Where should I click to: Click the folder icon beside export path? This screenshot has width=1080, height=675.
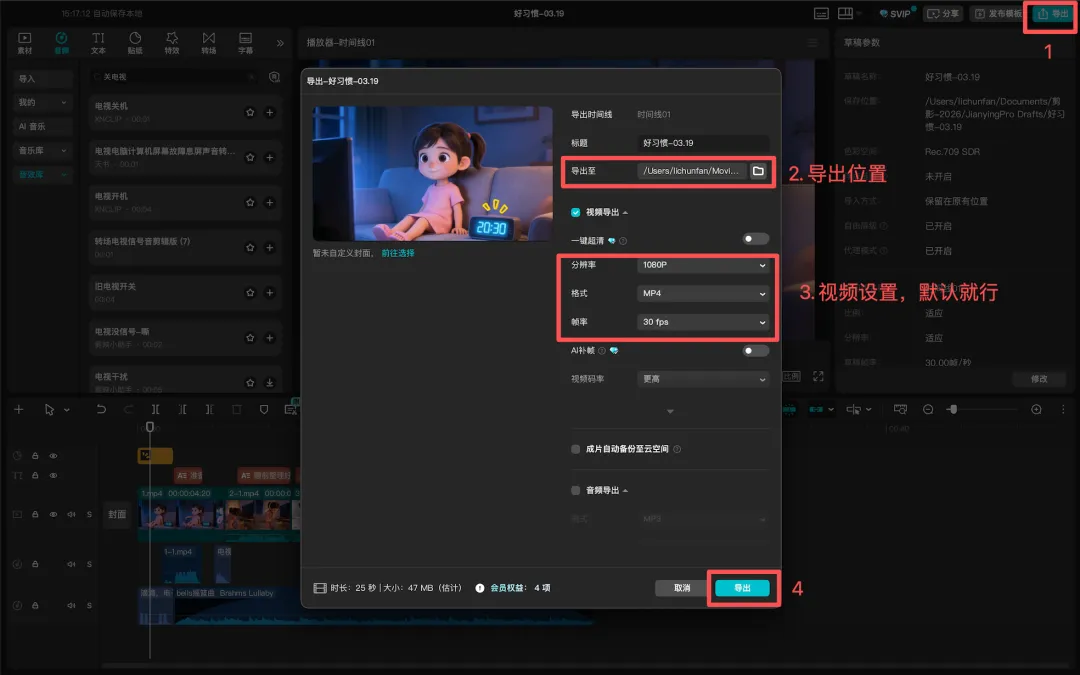point(758,171)
